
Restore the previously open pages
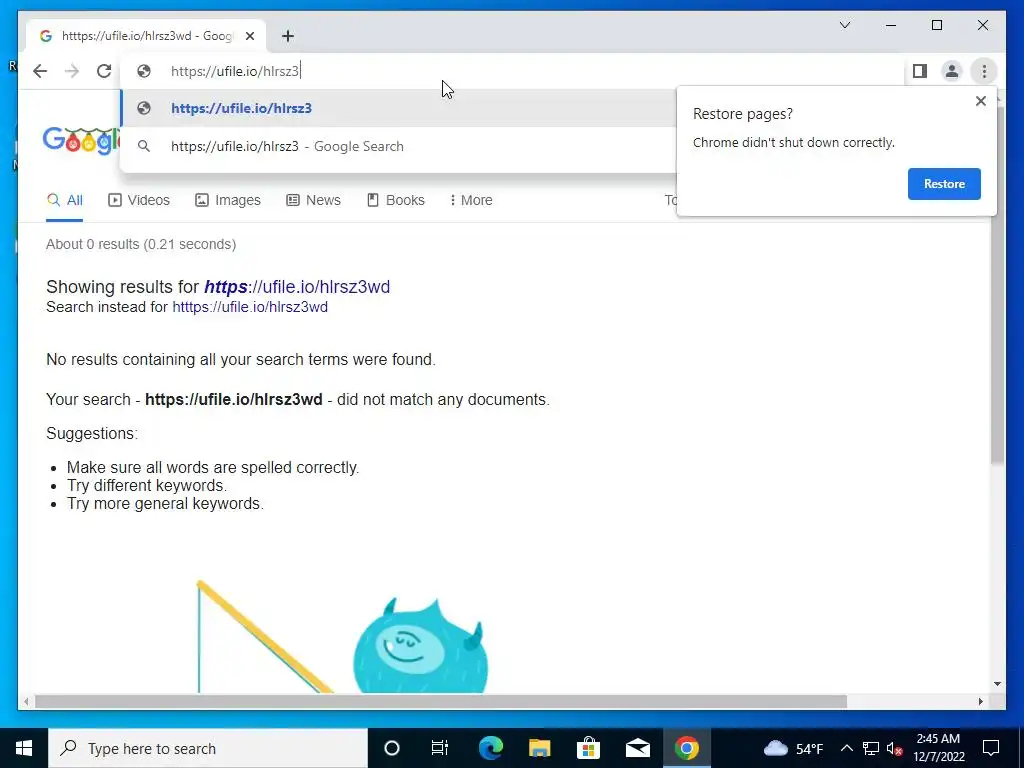944,184
